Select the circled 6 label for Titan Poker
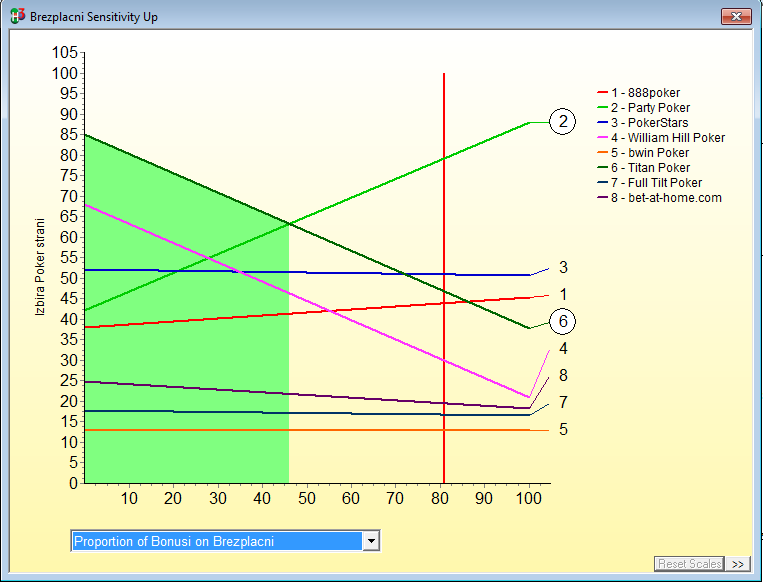763x582 pixels. coord(563,321)
